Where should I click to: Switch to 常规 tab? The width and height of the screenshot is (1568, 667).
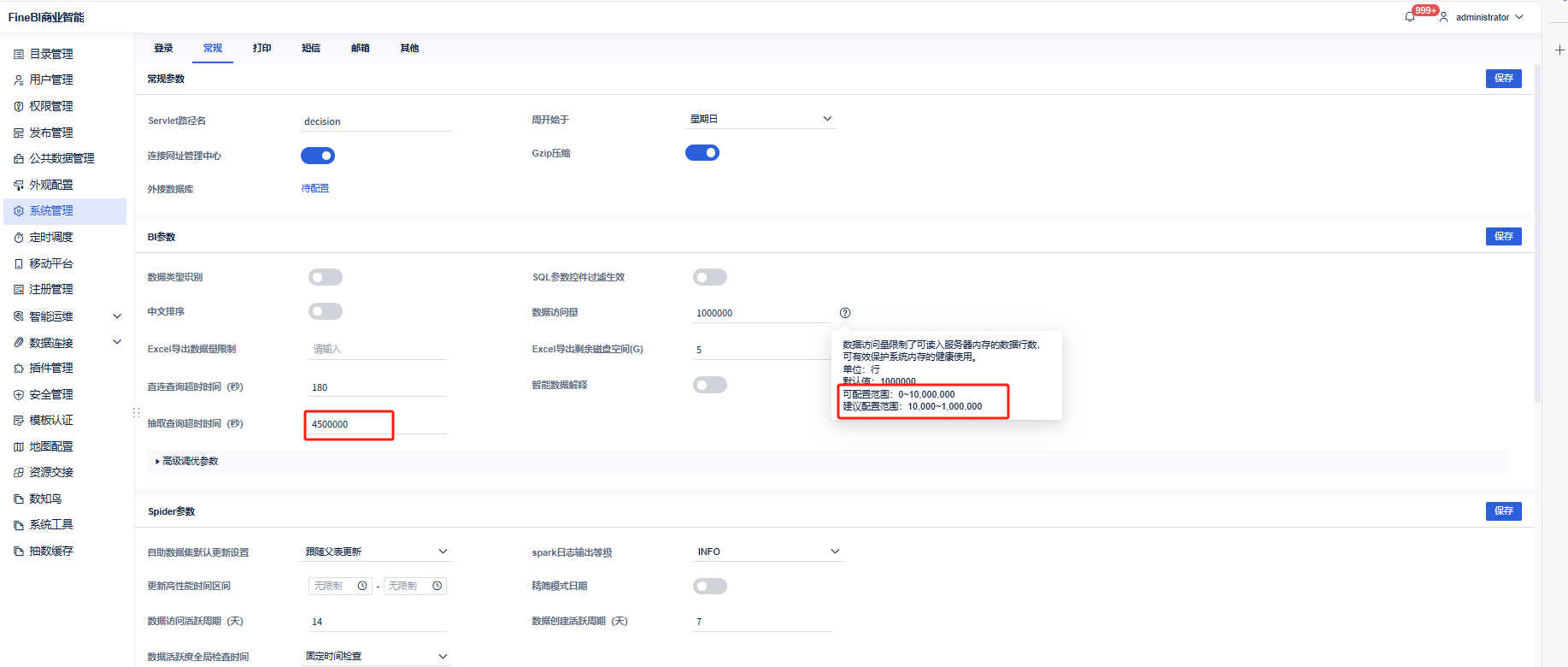point(213,48)
